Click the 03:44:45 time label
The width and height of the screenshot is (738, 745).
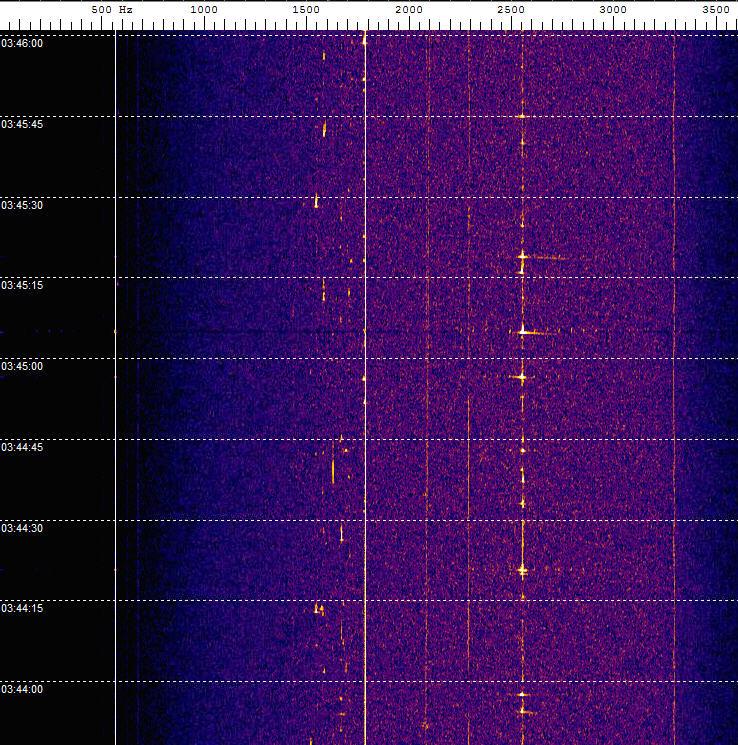click(22, 448)
